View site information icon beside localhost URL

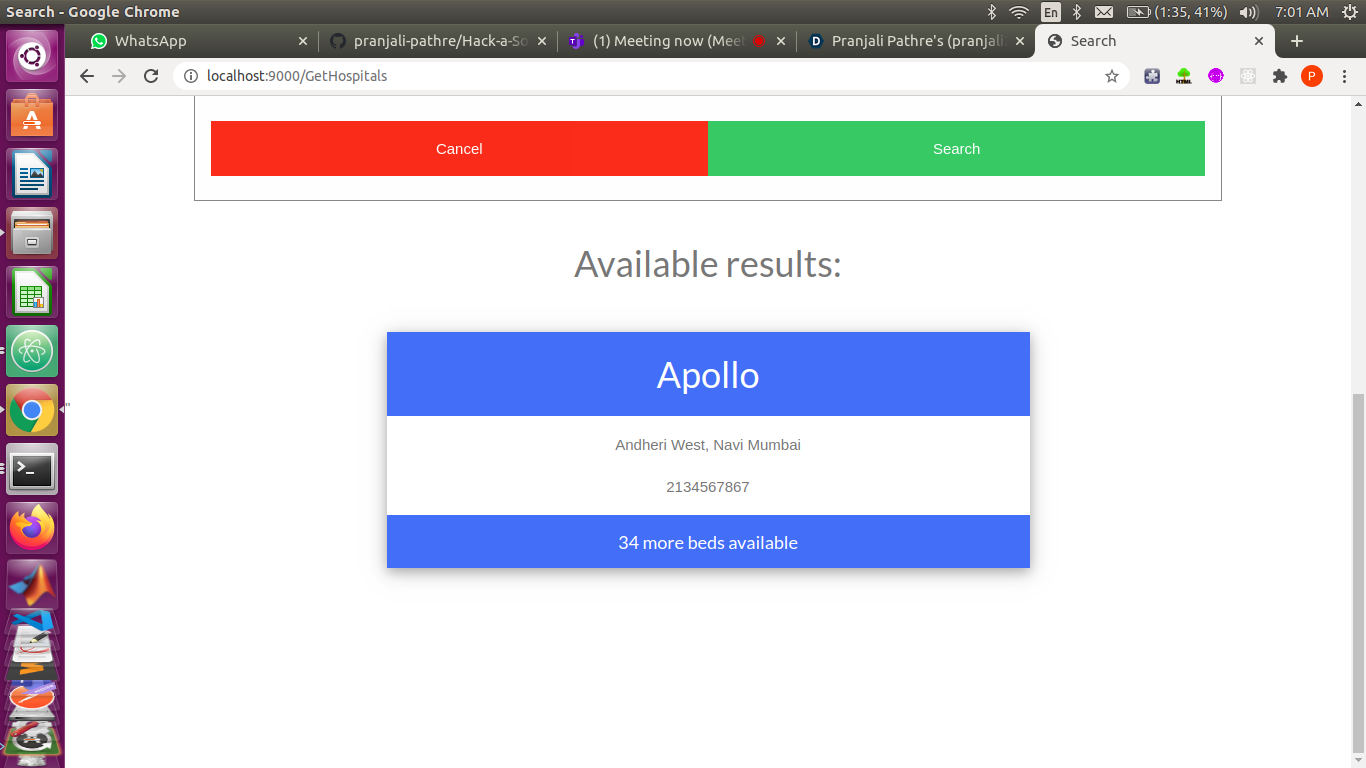(x=191, y=76)
